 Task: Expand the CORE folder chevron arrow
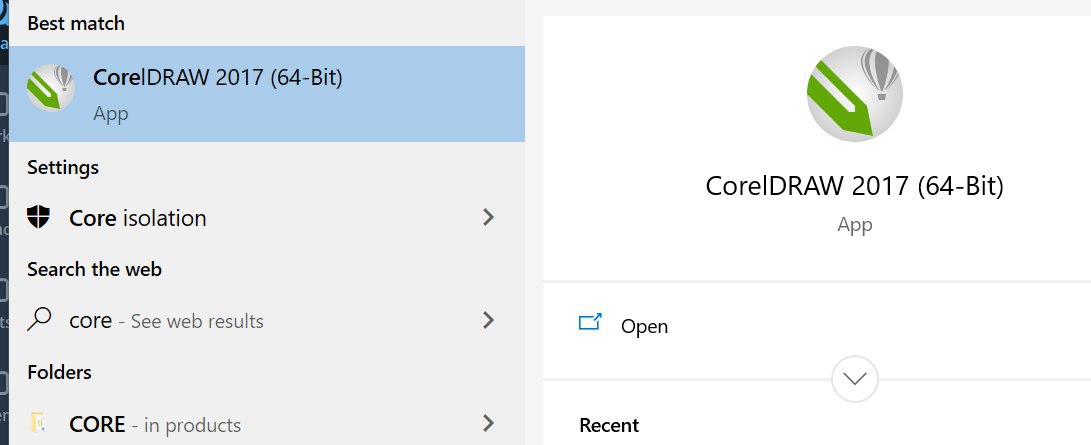[488, 423]
